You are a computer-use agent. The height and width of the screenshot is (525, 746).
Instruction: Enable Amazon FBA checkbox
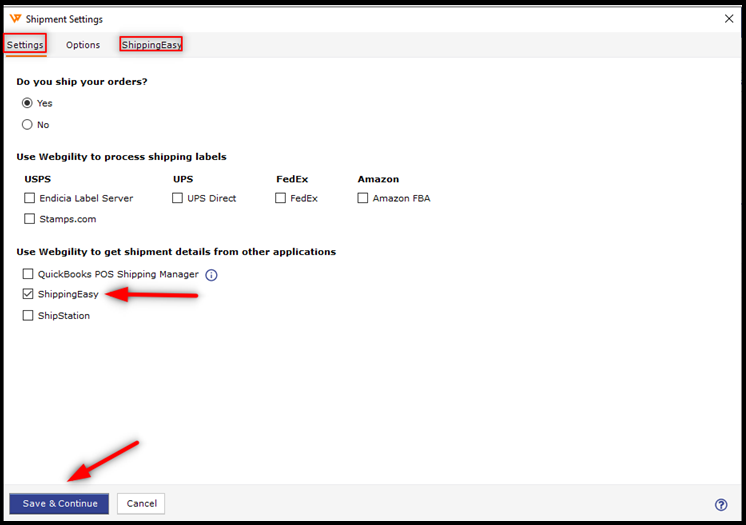363,198
